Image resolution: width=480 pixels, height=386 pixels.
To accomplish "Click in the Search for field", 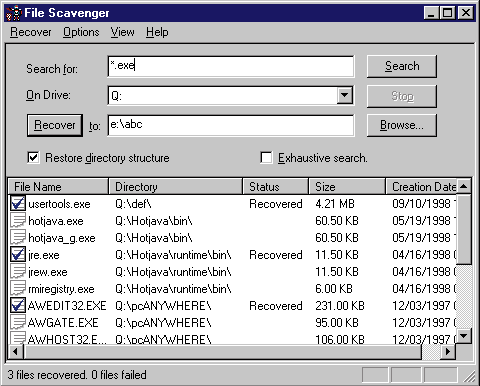I will click(x=231, y=66).
